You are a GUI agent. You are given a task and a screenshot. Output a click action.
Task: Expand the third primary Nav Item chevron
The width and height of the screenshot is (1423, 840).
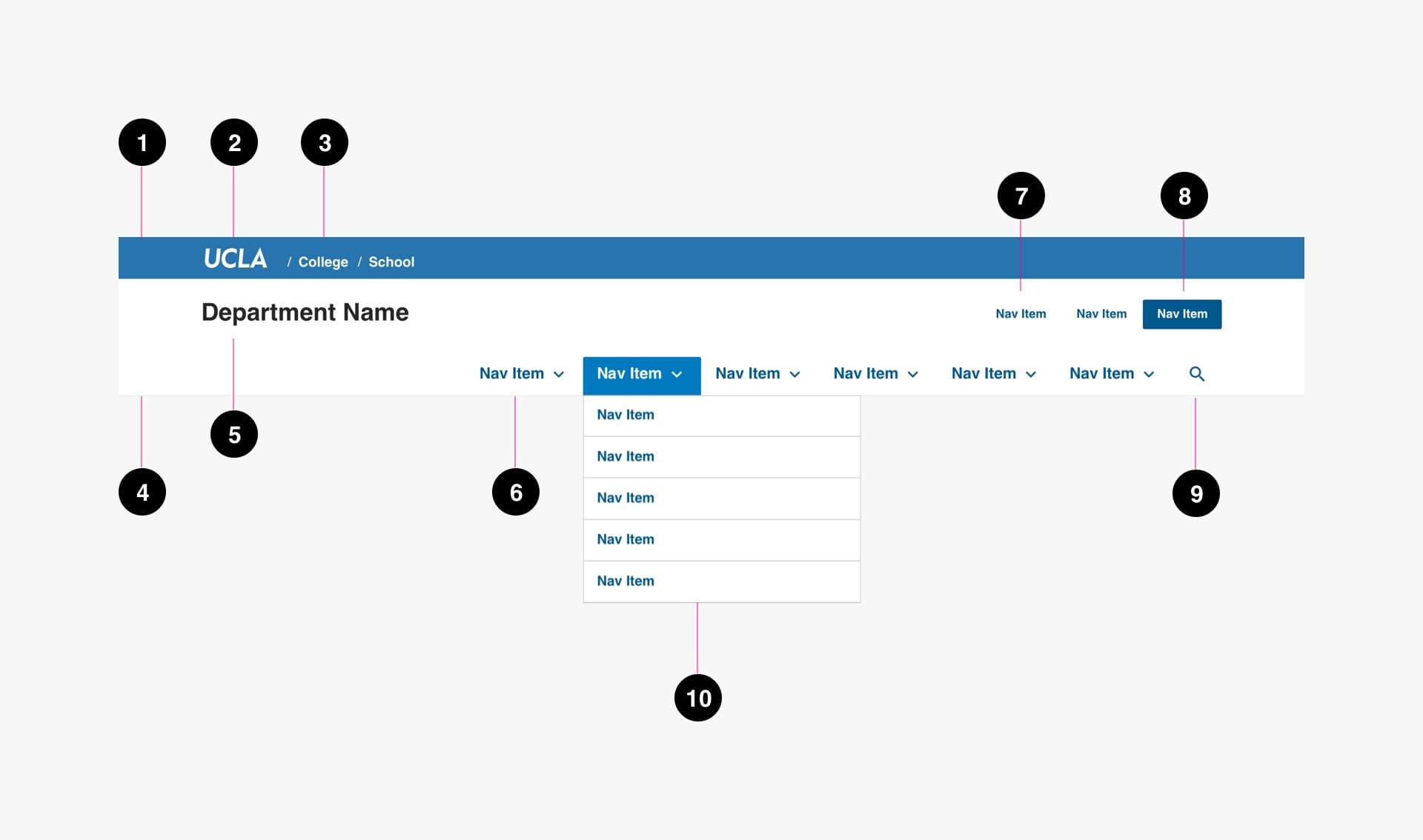tap(795, 375)
